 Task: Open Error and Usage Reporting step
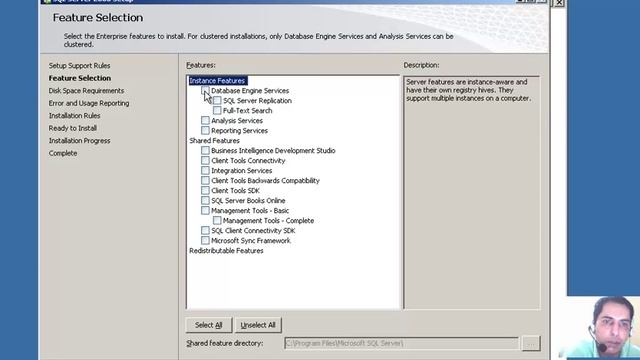click(x=89, y=103)
